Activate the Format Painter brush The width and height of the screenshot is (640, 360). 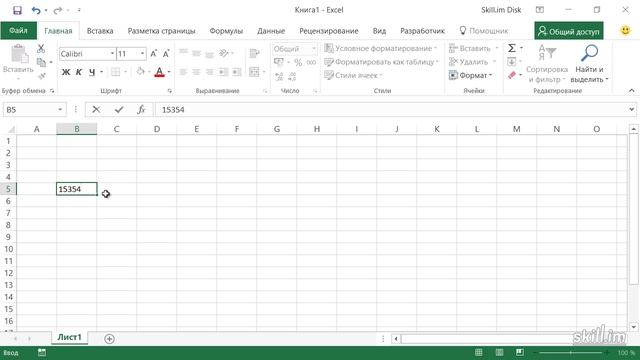point(41,76)
